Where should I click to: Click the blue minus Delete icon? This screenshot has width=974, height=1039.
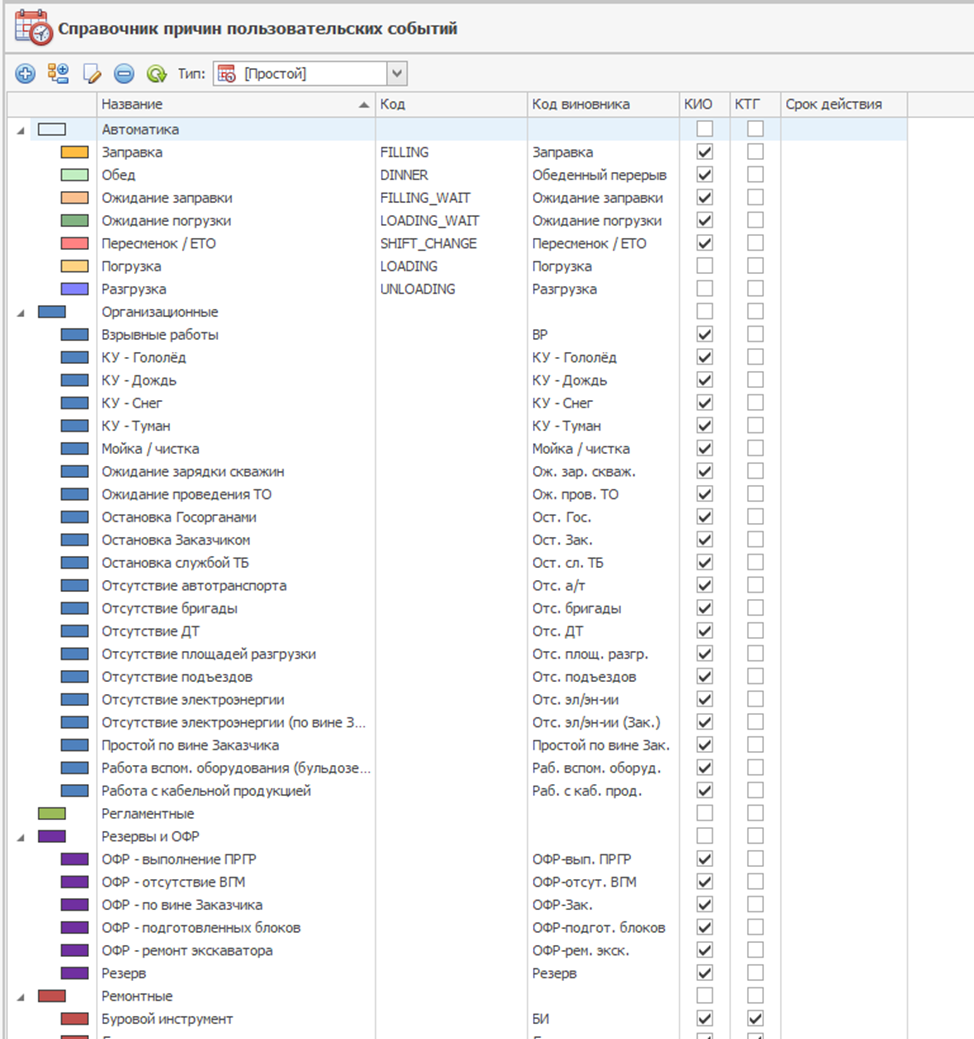click(x=123, y=73)
